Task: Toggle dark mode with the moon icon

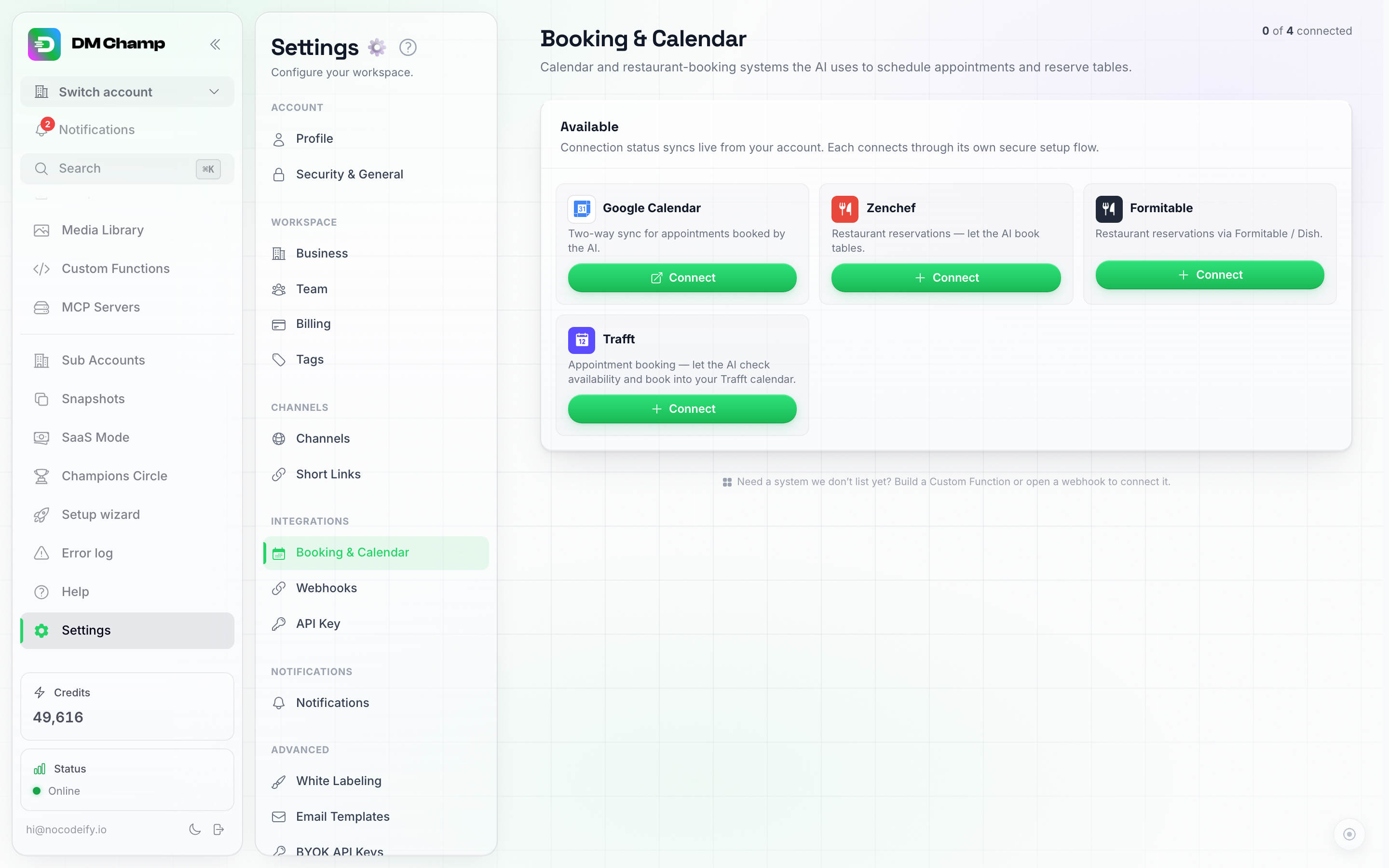Action: [195, 829]
